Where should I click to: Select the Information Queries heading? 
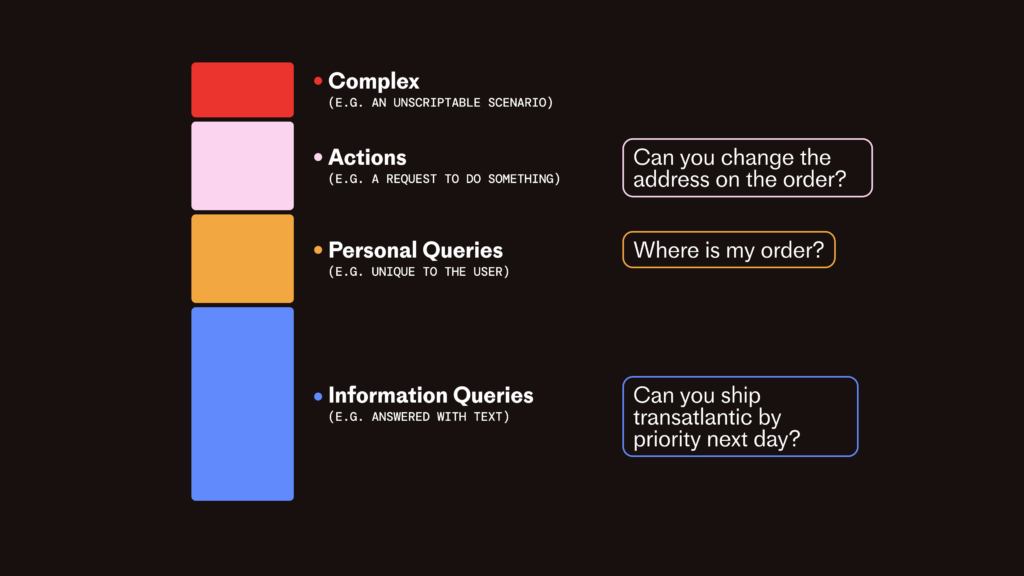(430, 395)
